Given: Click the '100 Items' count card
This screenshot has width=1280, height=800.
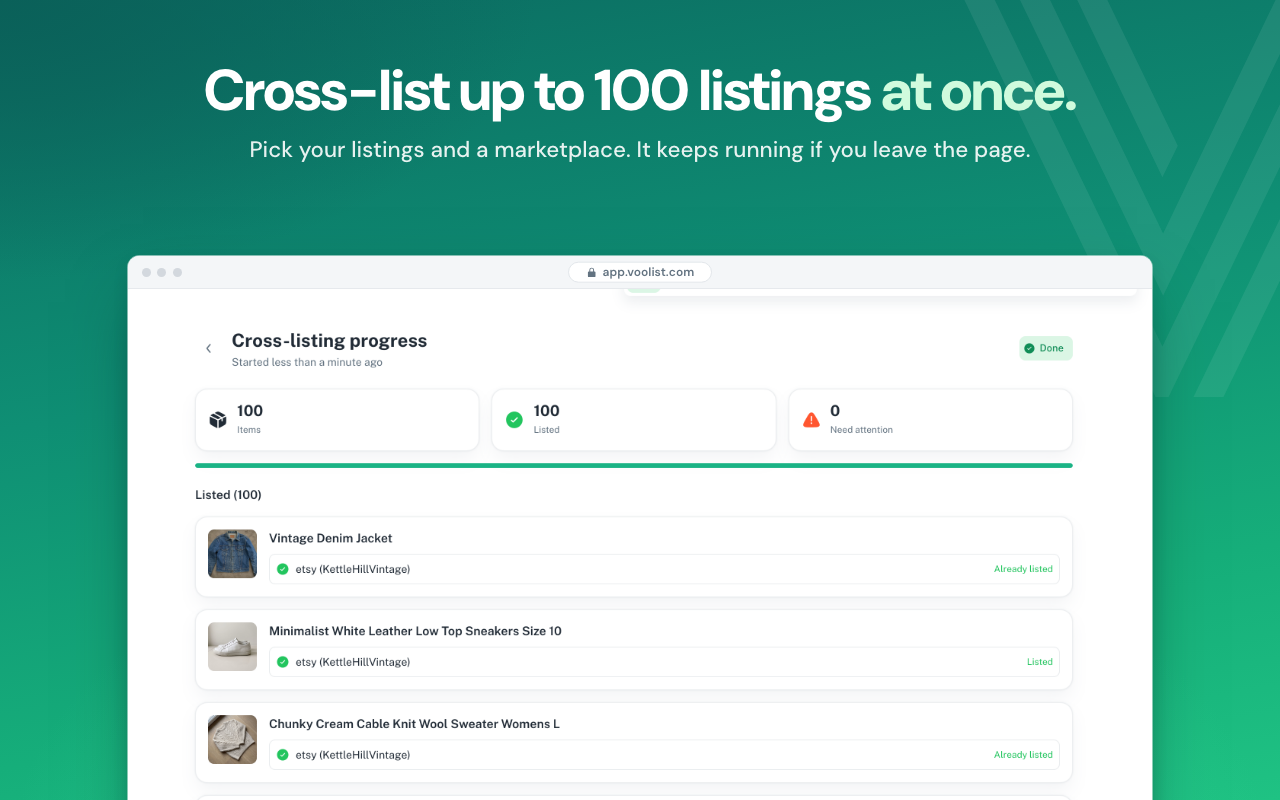Looking at the screenshot, I should click(x=337, y=420).
